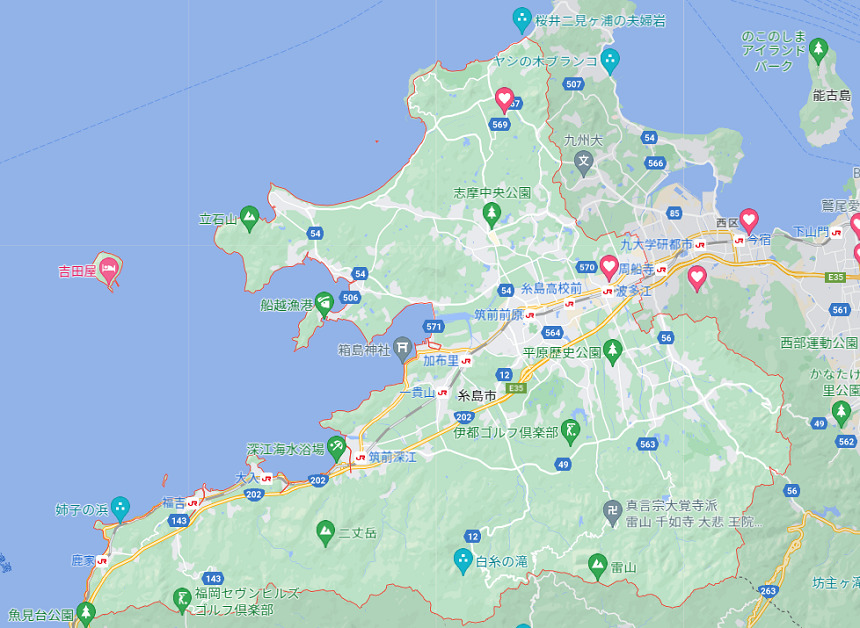860x628 pixels.
Task: Open the 一貴山 JR station icon
Action: coord(442,393)
